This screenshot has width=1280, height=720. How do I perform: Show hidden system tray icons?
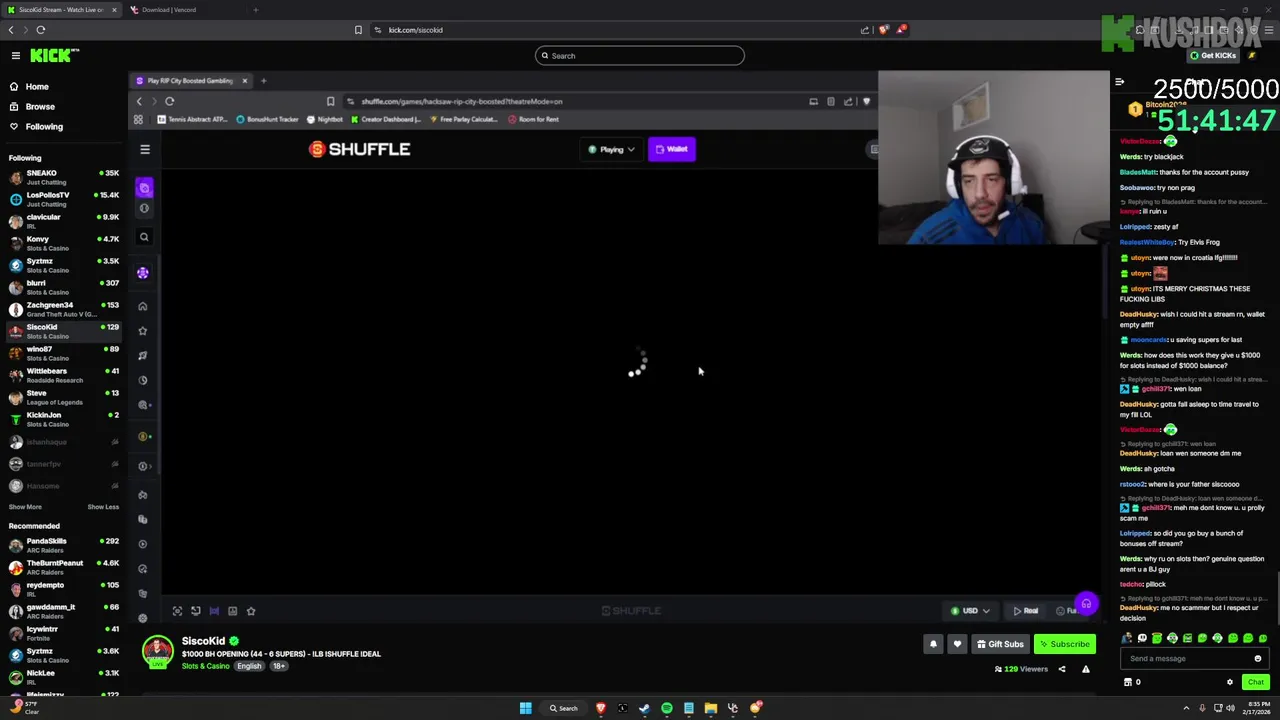click(1187, 708)
